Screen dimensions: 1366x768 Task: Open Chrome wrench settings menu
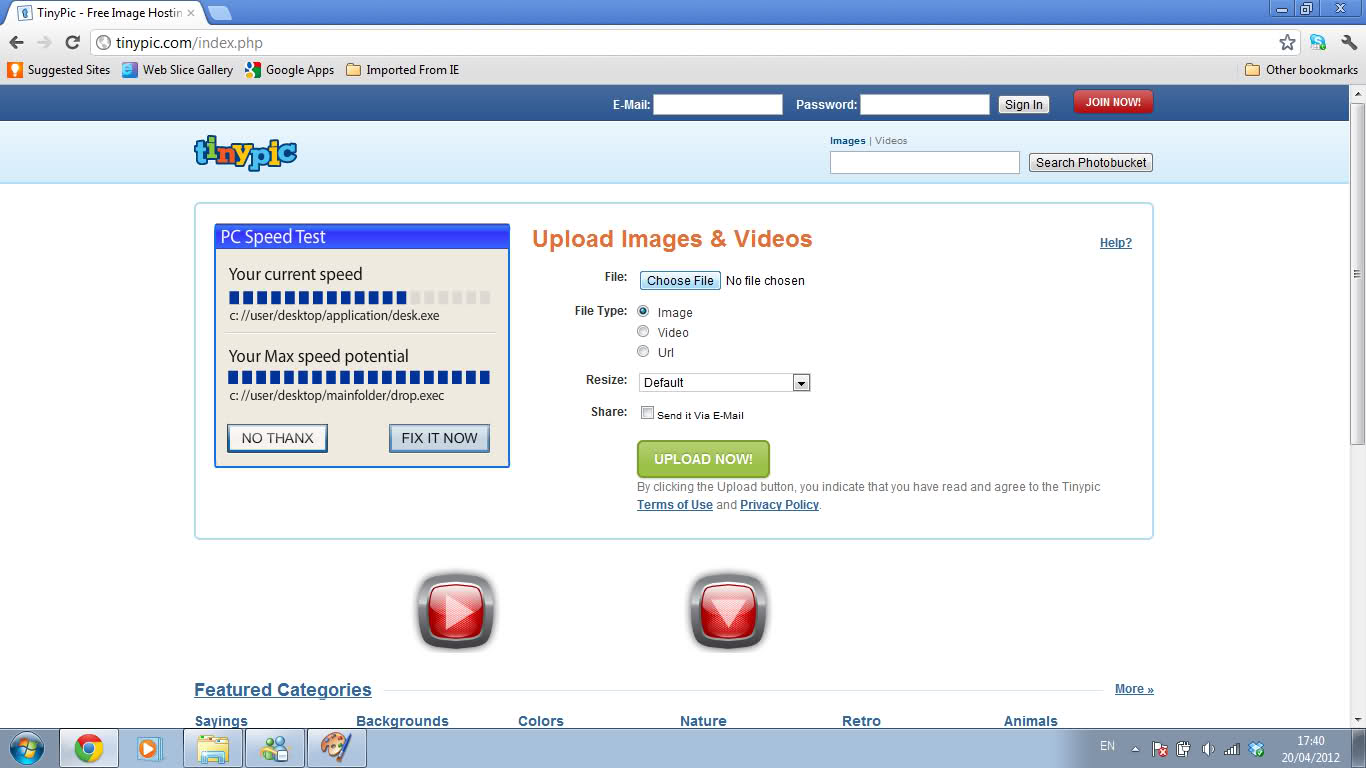pos(1348,43)
